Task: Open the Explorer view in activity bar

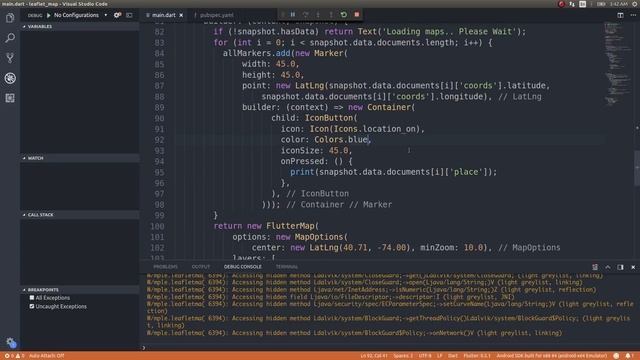Action: (10, 18)
